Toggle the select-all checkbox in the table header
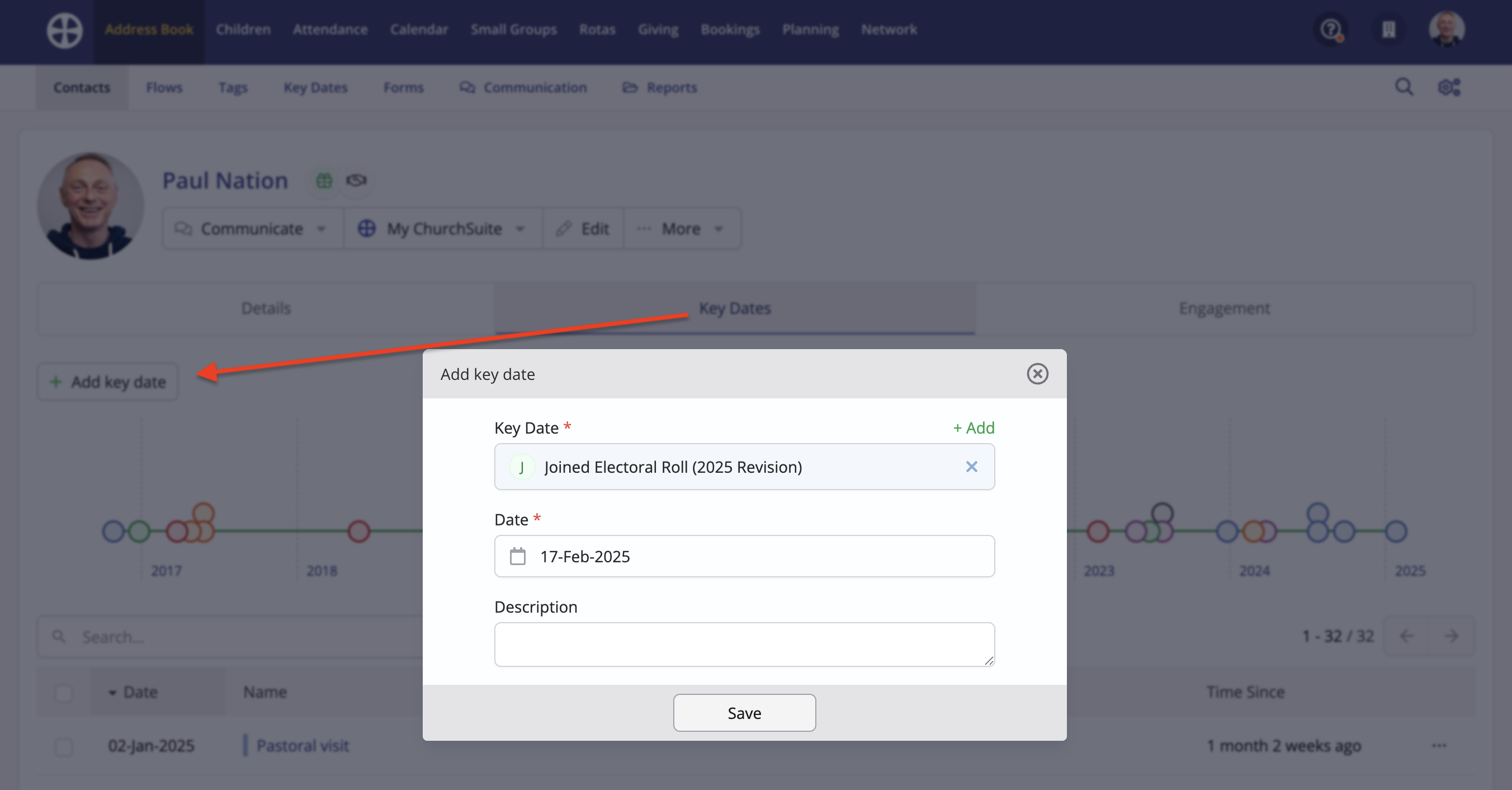 pyautogui.click(x=63, y=693)
